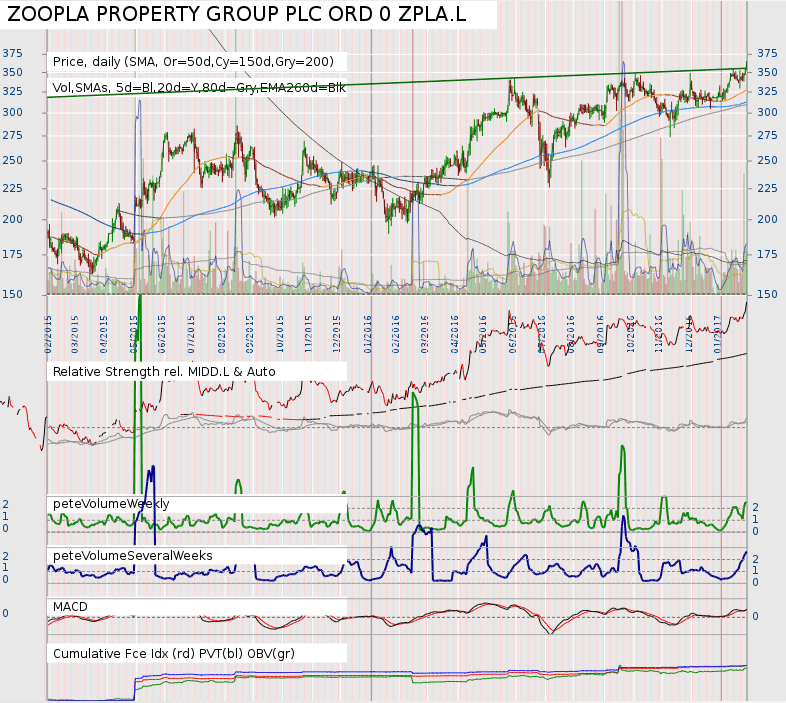Click the peteVolumeSeveralWeeks panel label
The width and height of the screenshot is (786, 703).
(x=132, y=556)
